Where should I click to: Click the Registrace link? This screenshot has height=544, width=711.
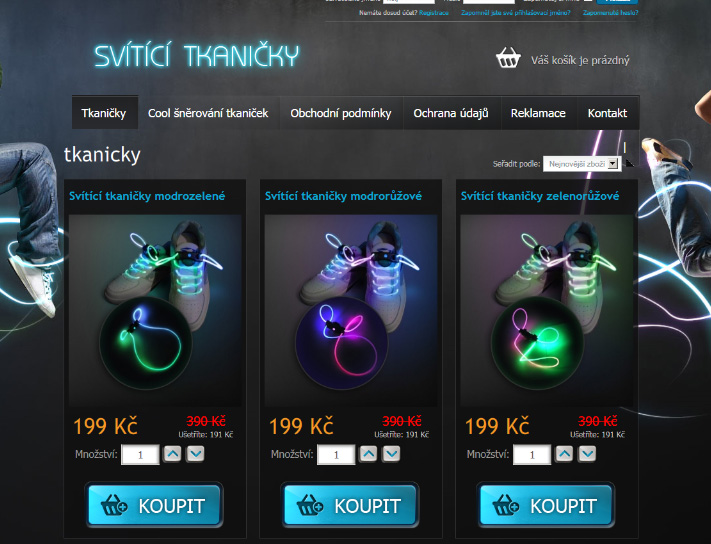click(433, 13)
